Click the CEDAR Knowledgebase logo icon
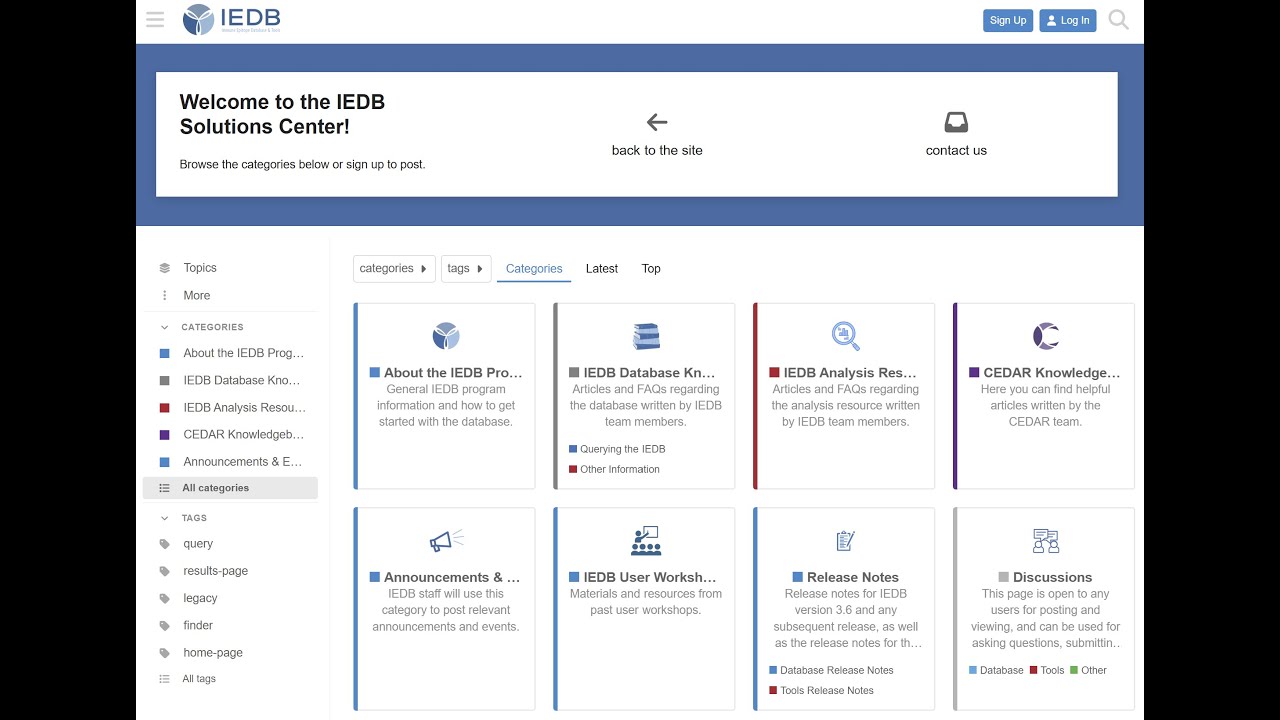 pos(1046,336)
